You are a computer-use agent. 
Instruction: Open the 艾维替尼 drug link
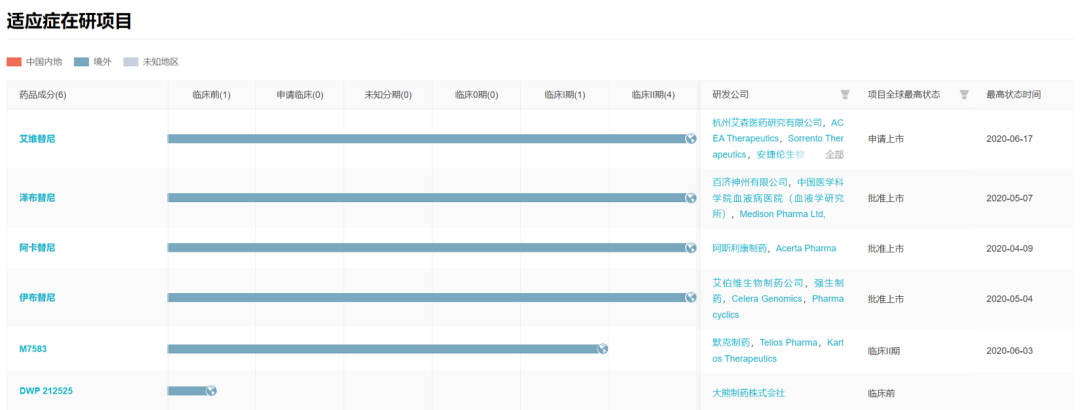point(37,139)
